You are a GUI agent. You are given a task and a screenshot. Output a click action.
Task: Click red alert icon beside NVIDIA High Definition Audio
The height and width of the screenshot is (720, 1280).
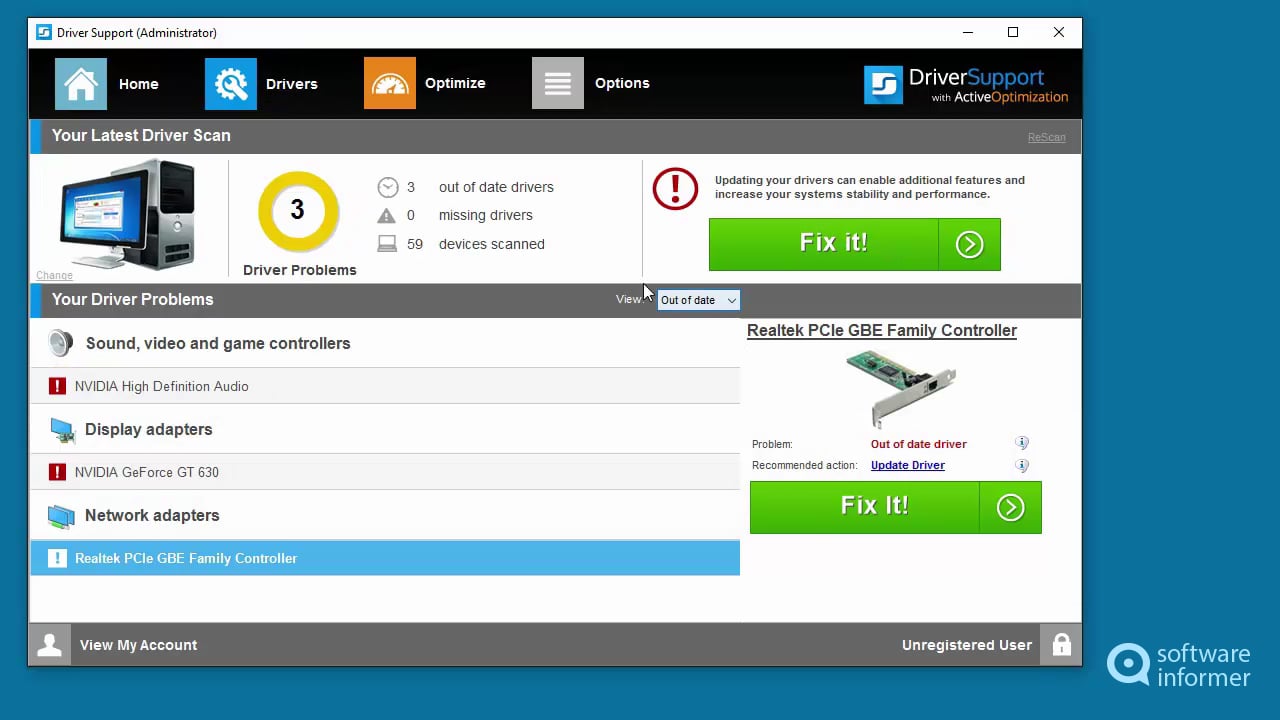(57, 386)
